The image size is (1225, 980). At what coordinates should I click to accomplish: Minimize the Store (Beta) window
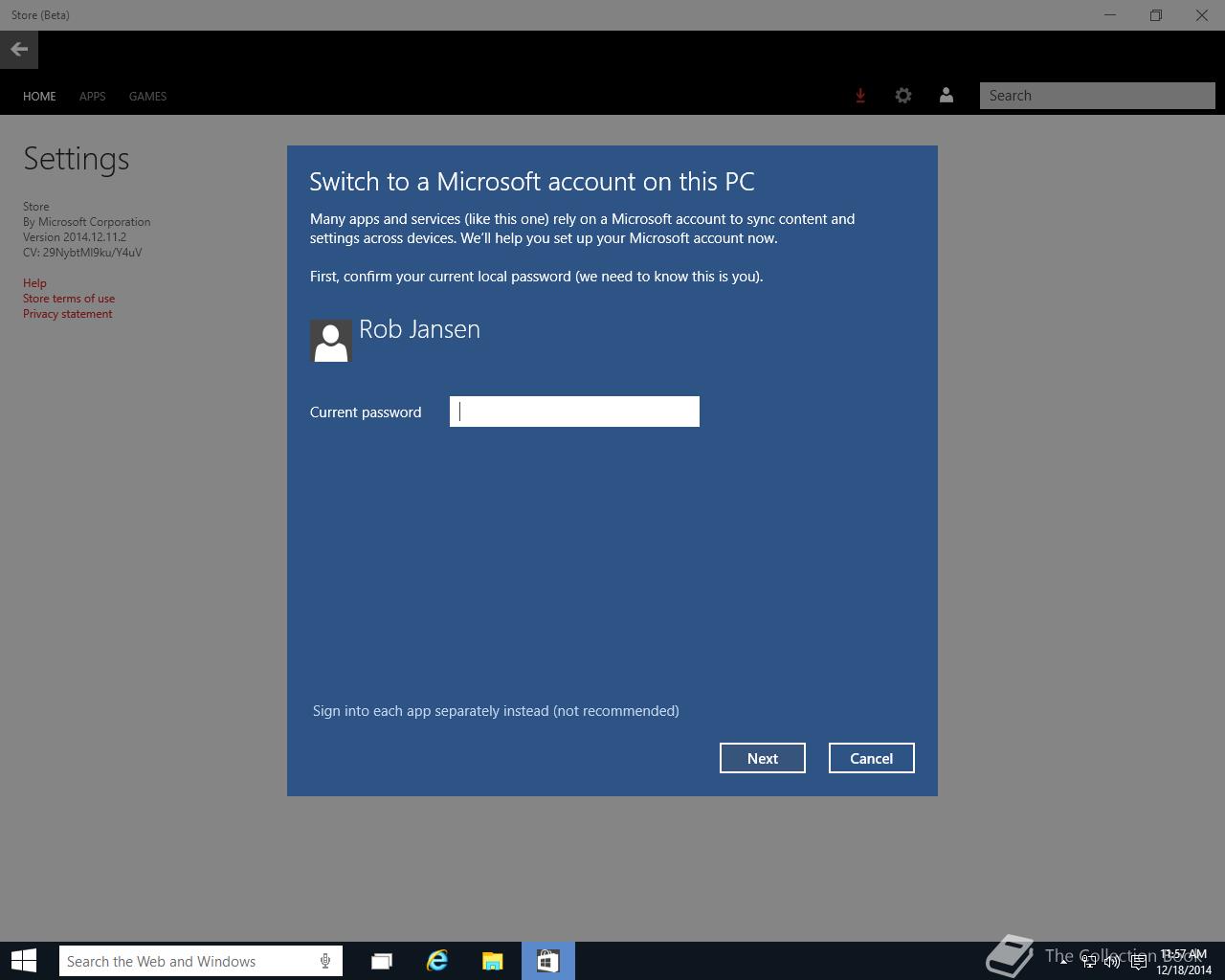[1110, 15]
